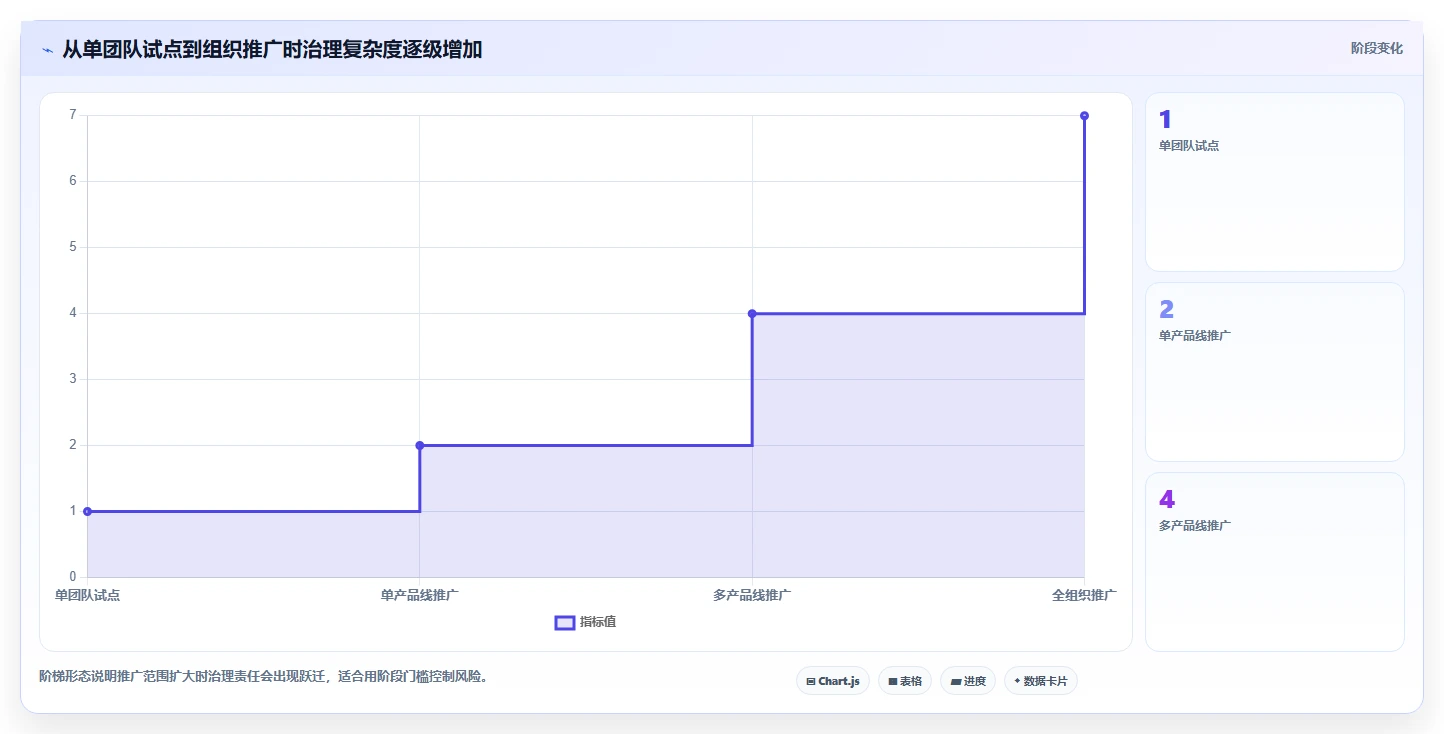Screen dimensions: 1444x734
Task: Click the y-axis value 7
Action: (x=72, y=115)
